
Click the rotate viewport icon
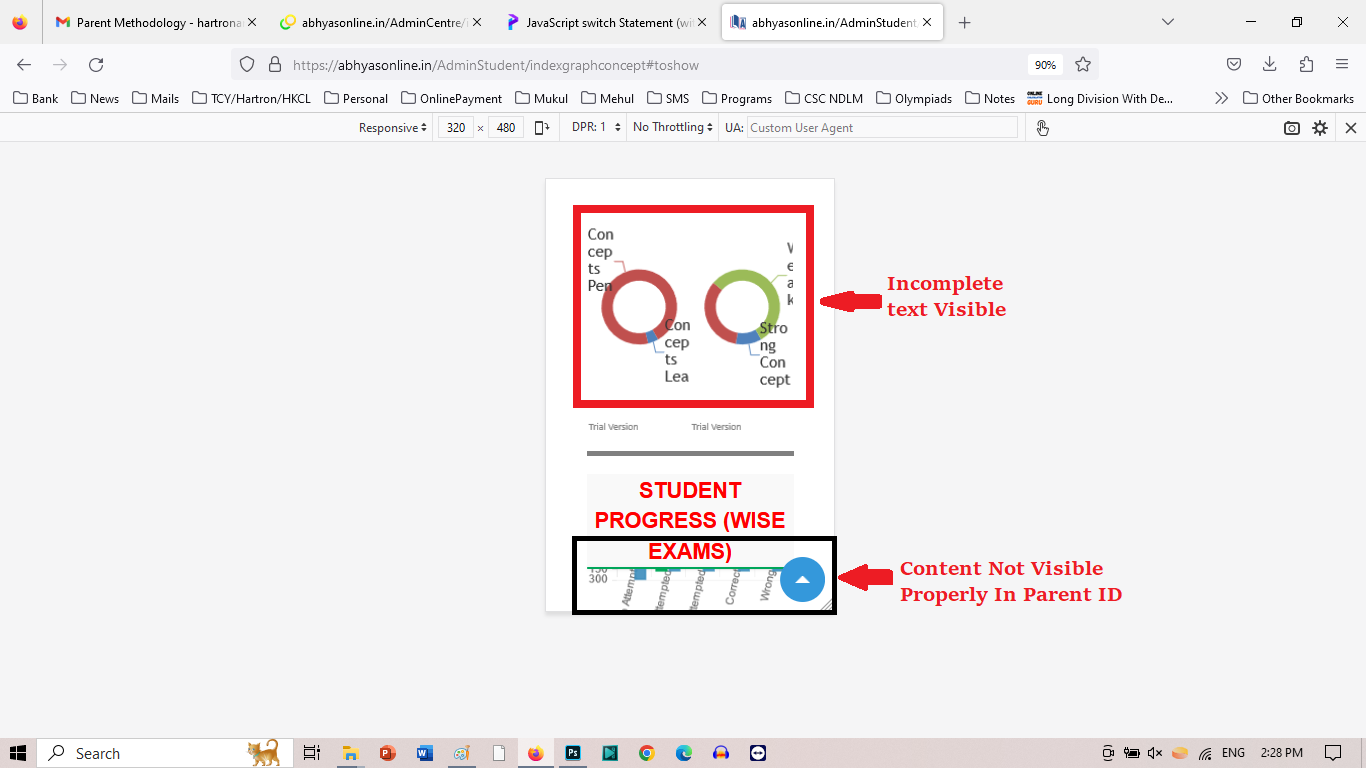[x=542, y=128]
